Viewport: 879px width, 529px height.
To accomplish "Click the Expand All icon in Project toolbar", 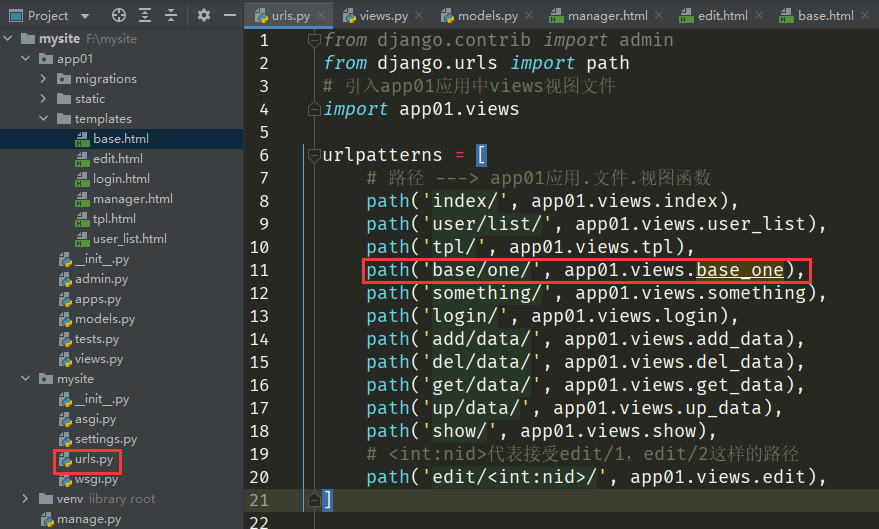I will [x=146, y=15].
